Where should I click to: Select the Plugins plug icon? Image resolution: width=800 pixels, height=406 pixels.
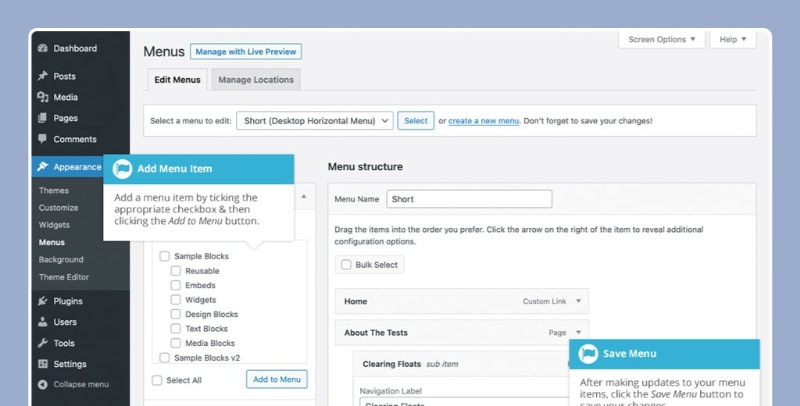[x=42, y=301]
